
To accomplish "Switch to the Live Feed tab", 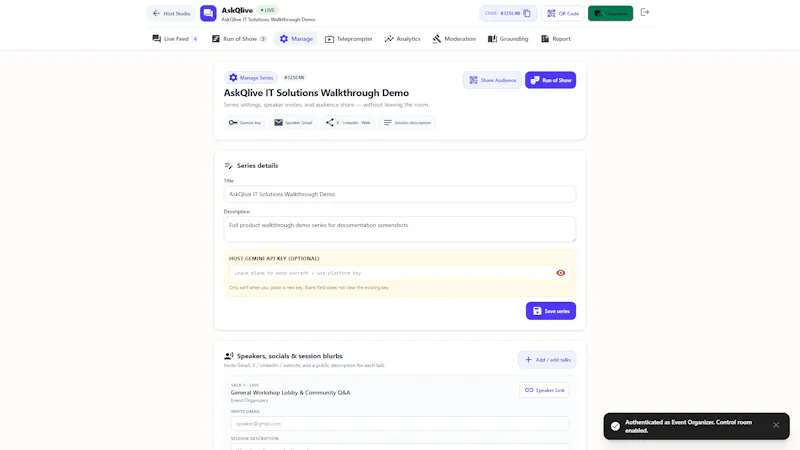I will 174,39.
